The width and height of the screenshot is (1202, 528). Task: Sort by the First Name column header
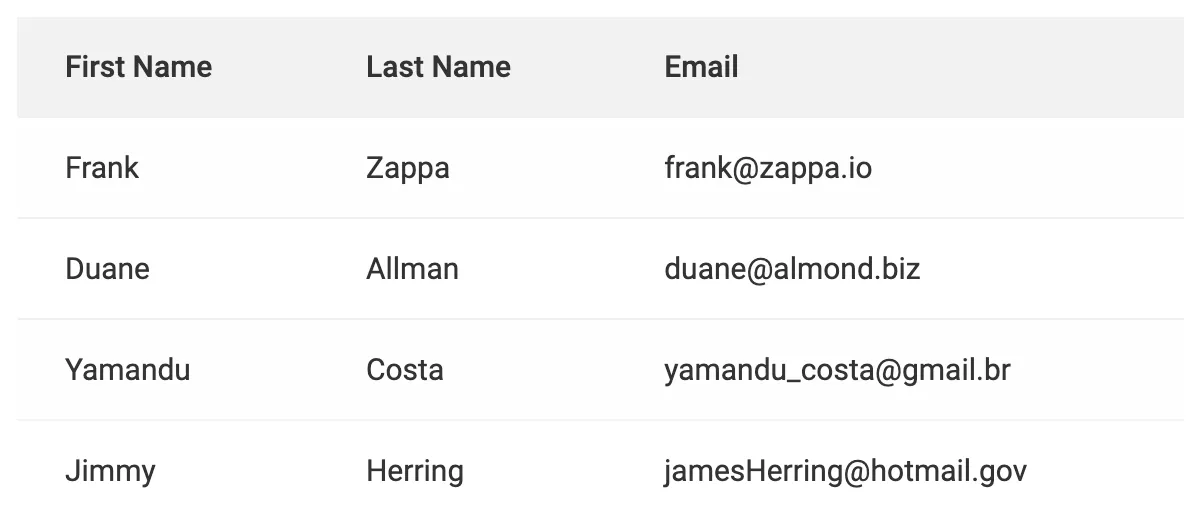click(x=138, y=67)
